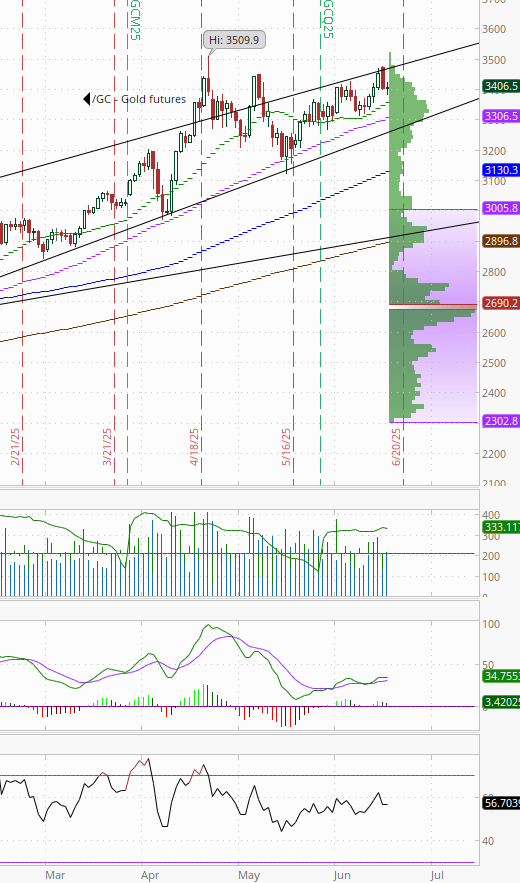520x883 pixels.
Task: Click the 3500 level on price axis
Action: 494,60
